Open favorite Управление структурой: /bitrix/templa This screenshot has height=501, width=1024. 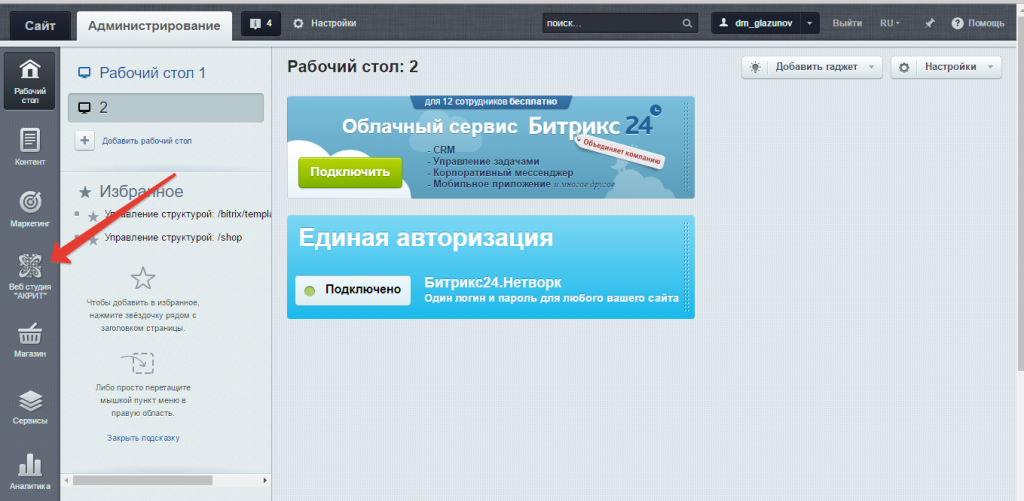click(x=187, y=214)
